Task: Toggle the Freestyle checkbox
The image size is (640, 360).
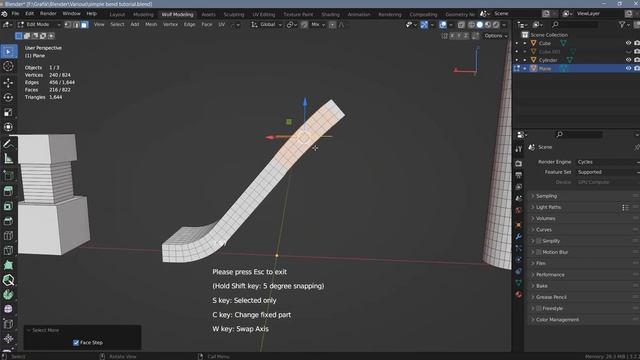Action: 539,309
